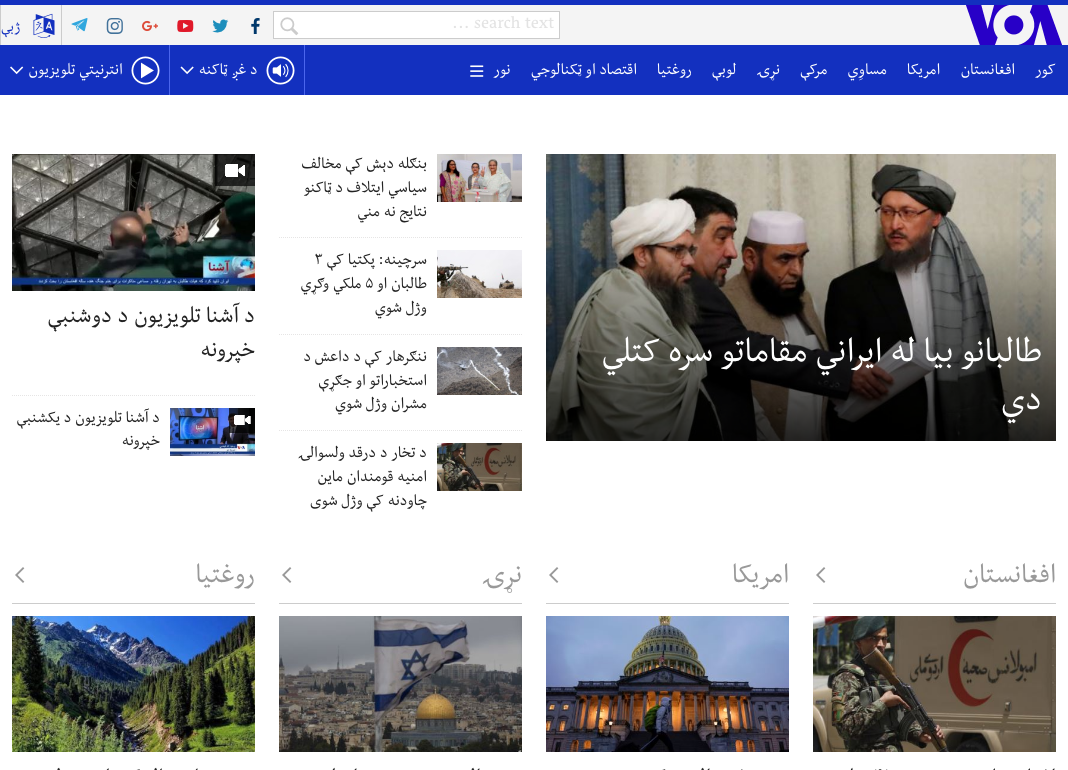Go to homepage via VOA logo

(x=1012, y=25)
